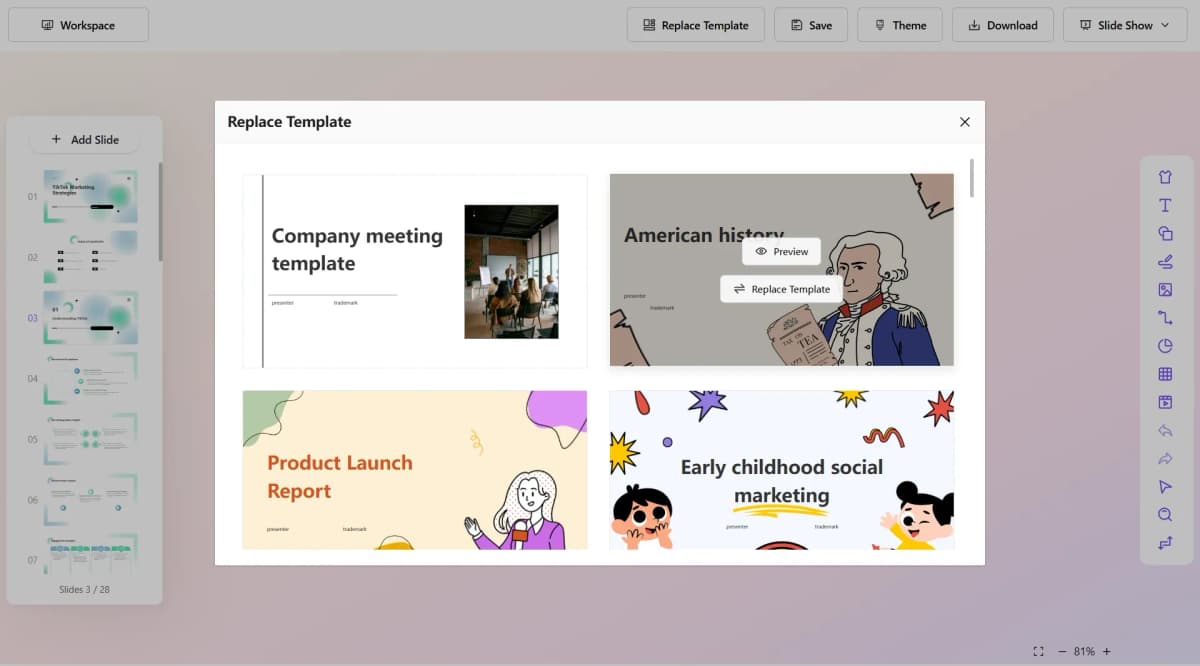Select slide 02 thumbnail

[x=91, y=257]
